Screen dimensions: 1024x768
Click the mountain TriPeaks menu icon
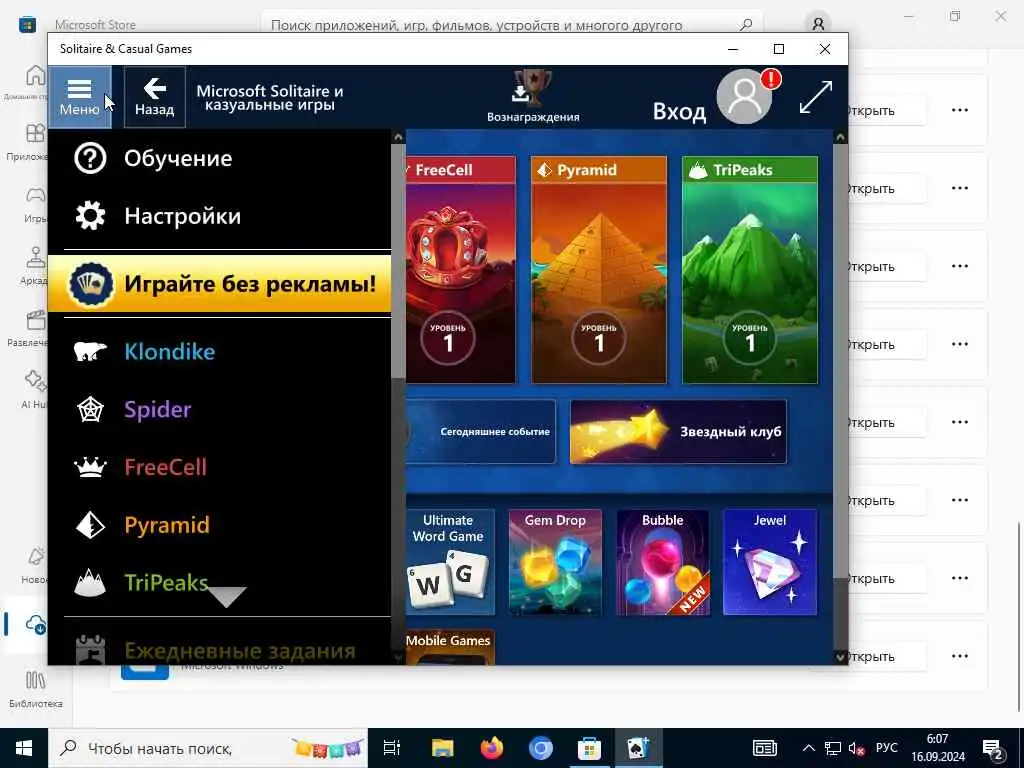coord(90,582)
